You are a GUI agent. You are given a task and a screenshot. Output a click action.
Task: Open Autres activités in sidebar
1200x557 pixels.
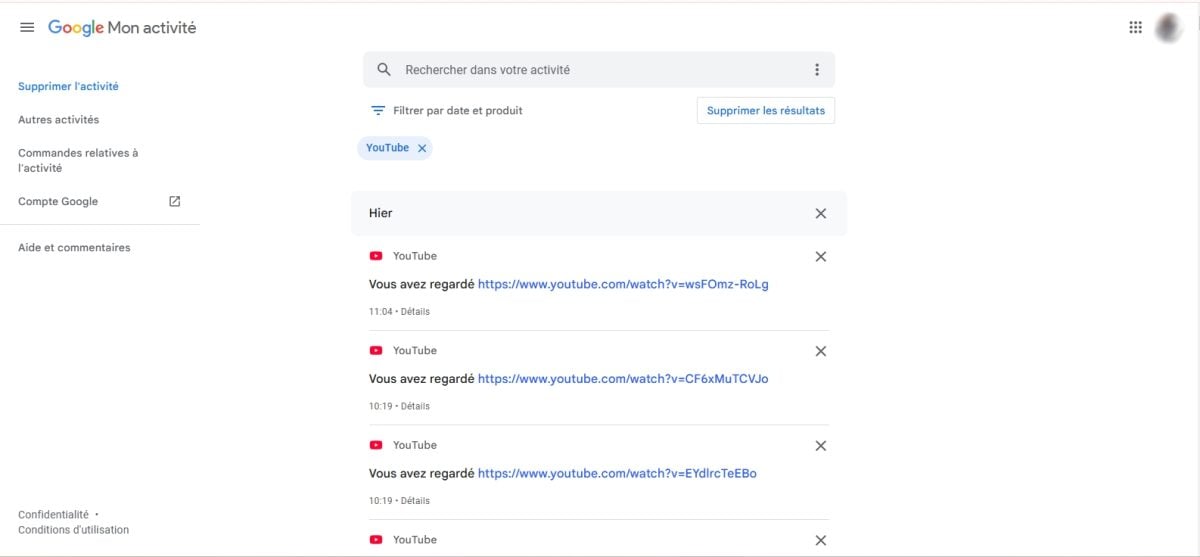(x=58, y=120)
